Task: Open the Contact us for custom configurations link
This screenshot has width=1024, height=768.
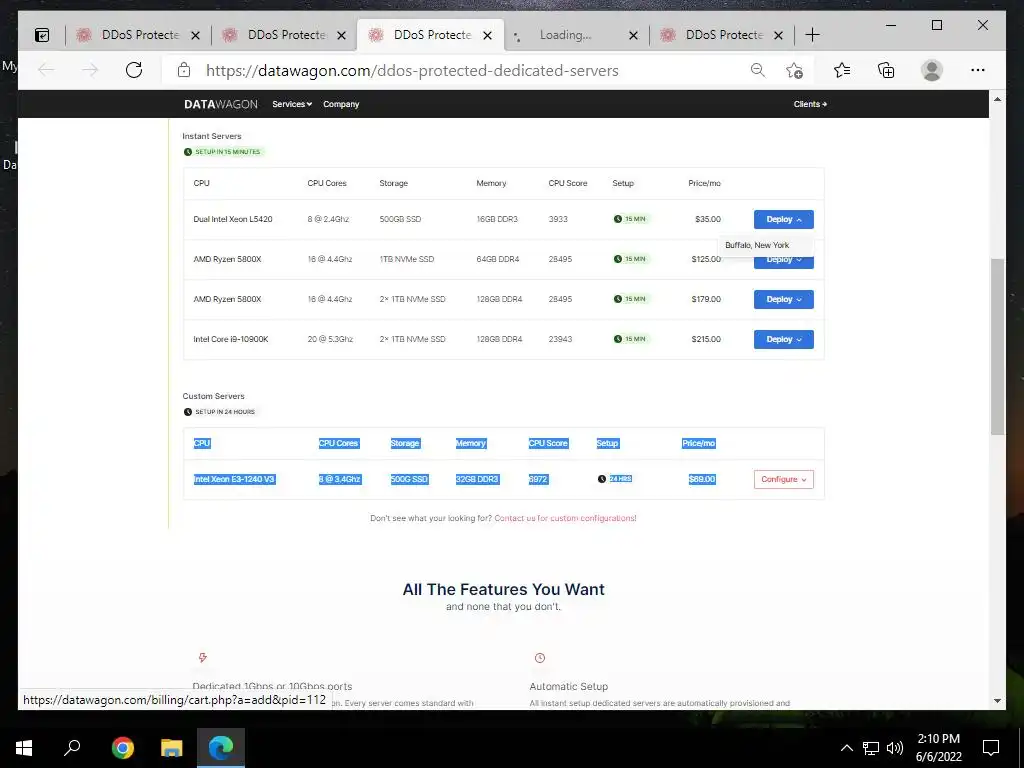Action: 565,518
